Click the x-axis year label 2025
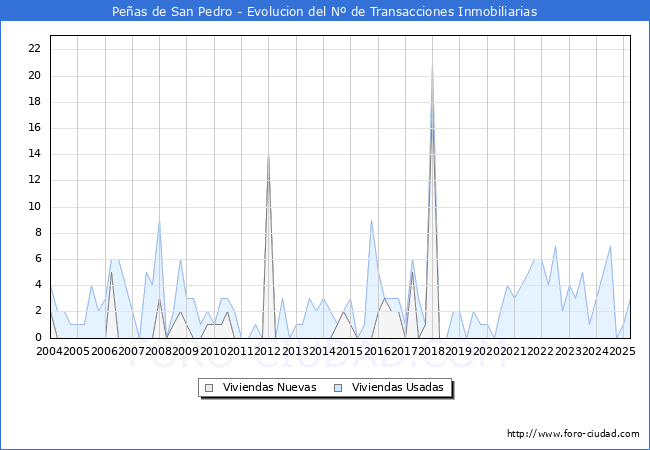The width and height of the screenshot is (650, 450). pos(623,351)
